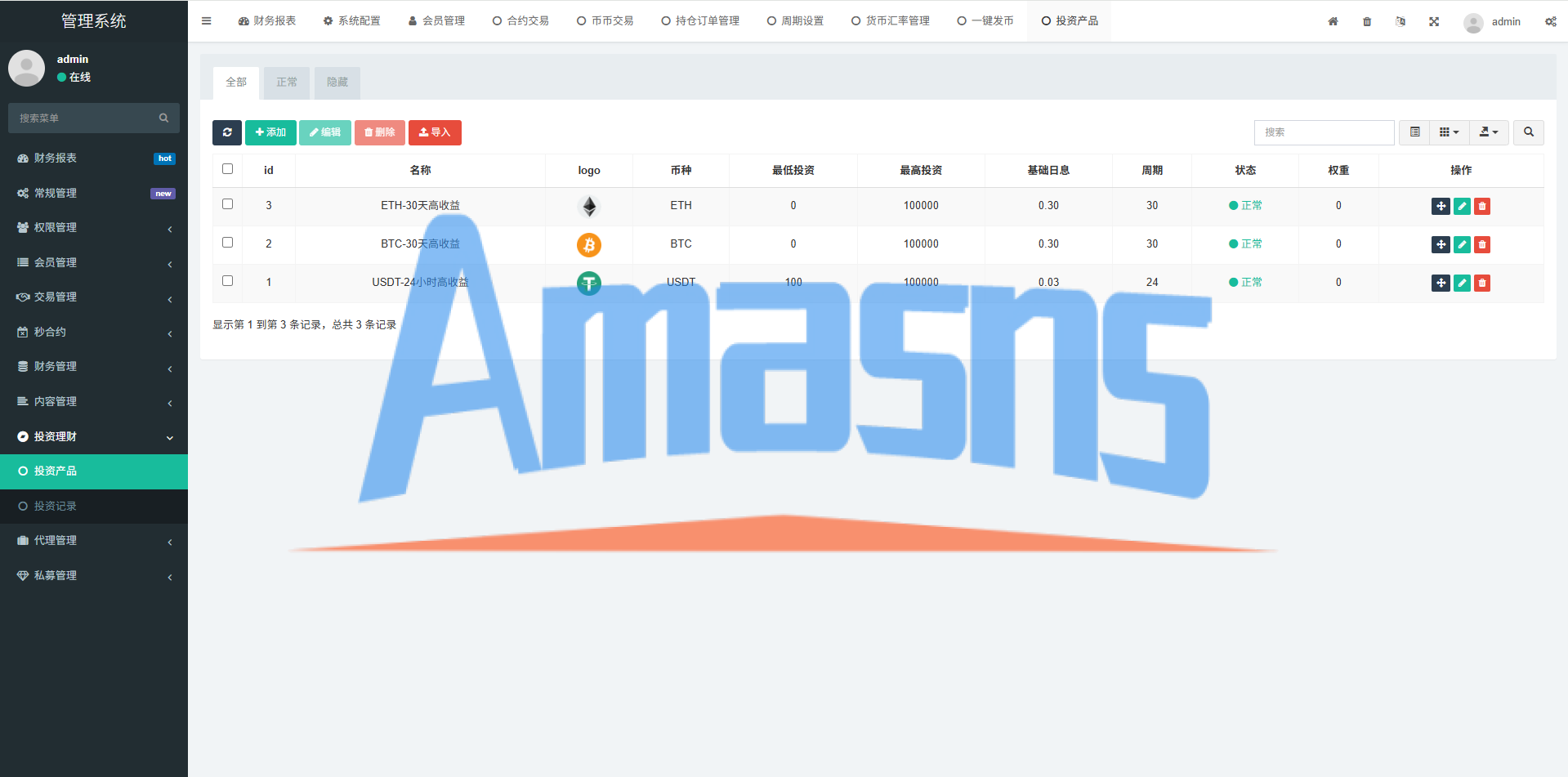
Task: Check the select-all checkbox in table header
Action: point(227,169)
